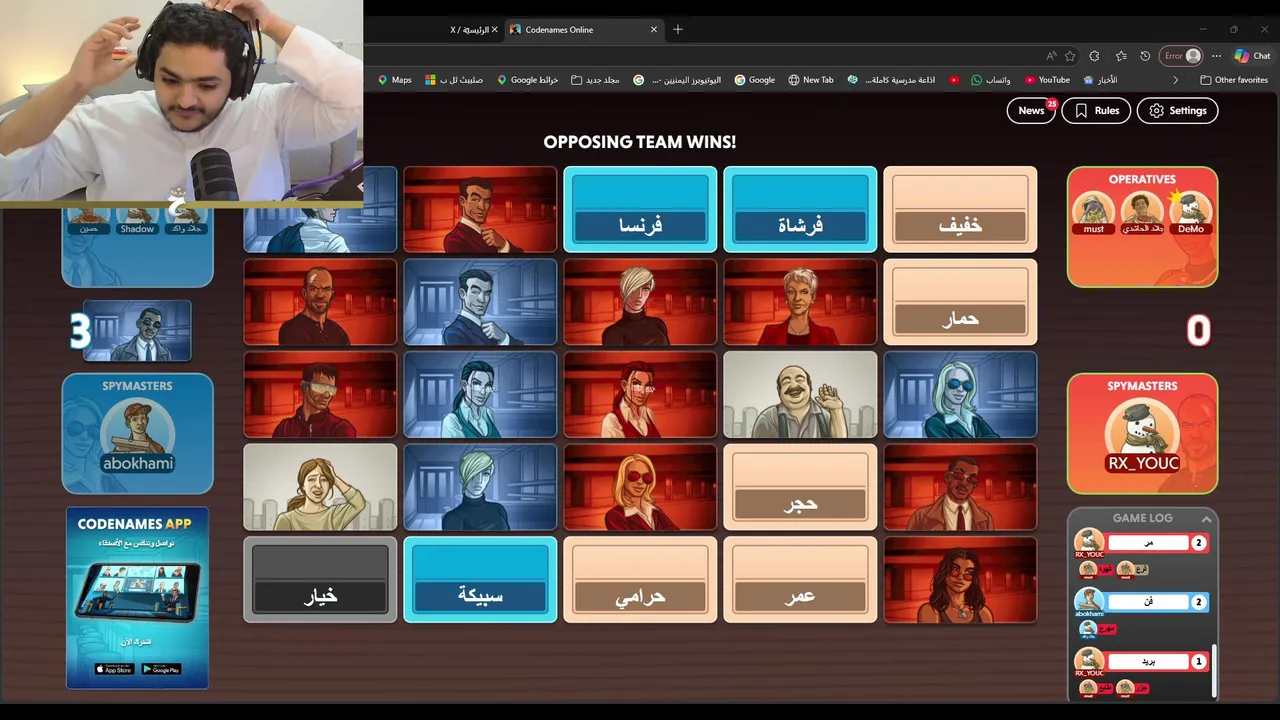Viewport: 1280px width, 720px height.
Task: Click the بريد clue in the game log
Action: [x=1149, y=661]
